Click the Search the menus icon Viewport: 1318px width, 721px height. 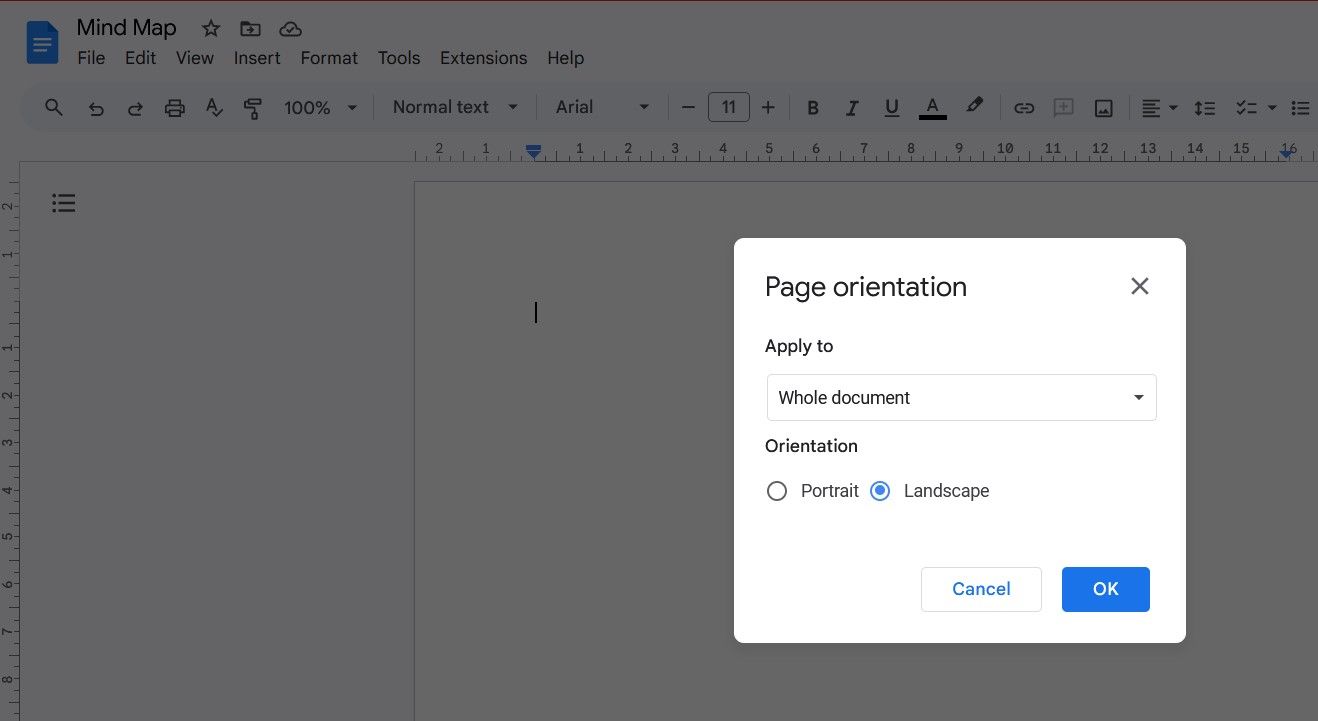coord(54,107)
